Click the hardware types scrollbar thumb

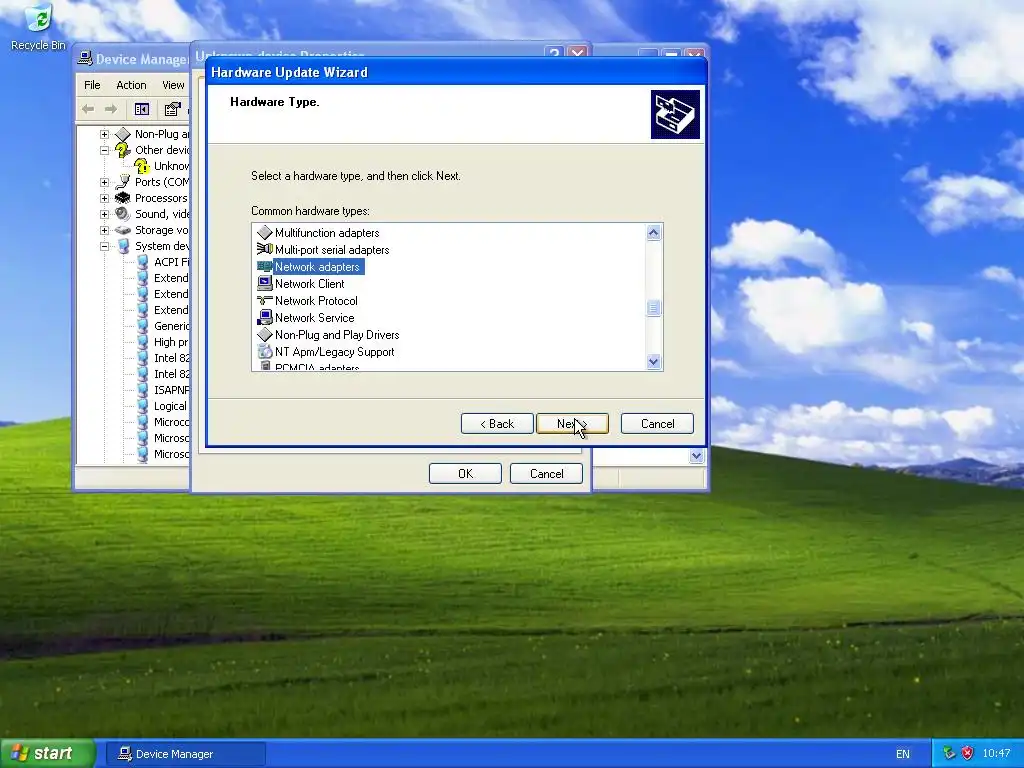tap(653, 308)
